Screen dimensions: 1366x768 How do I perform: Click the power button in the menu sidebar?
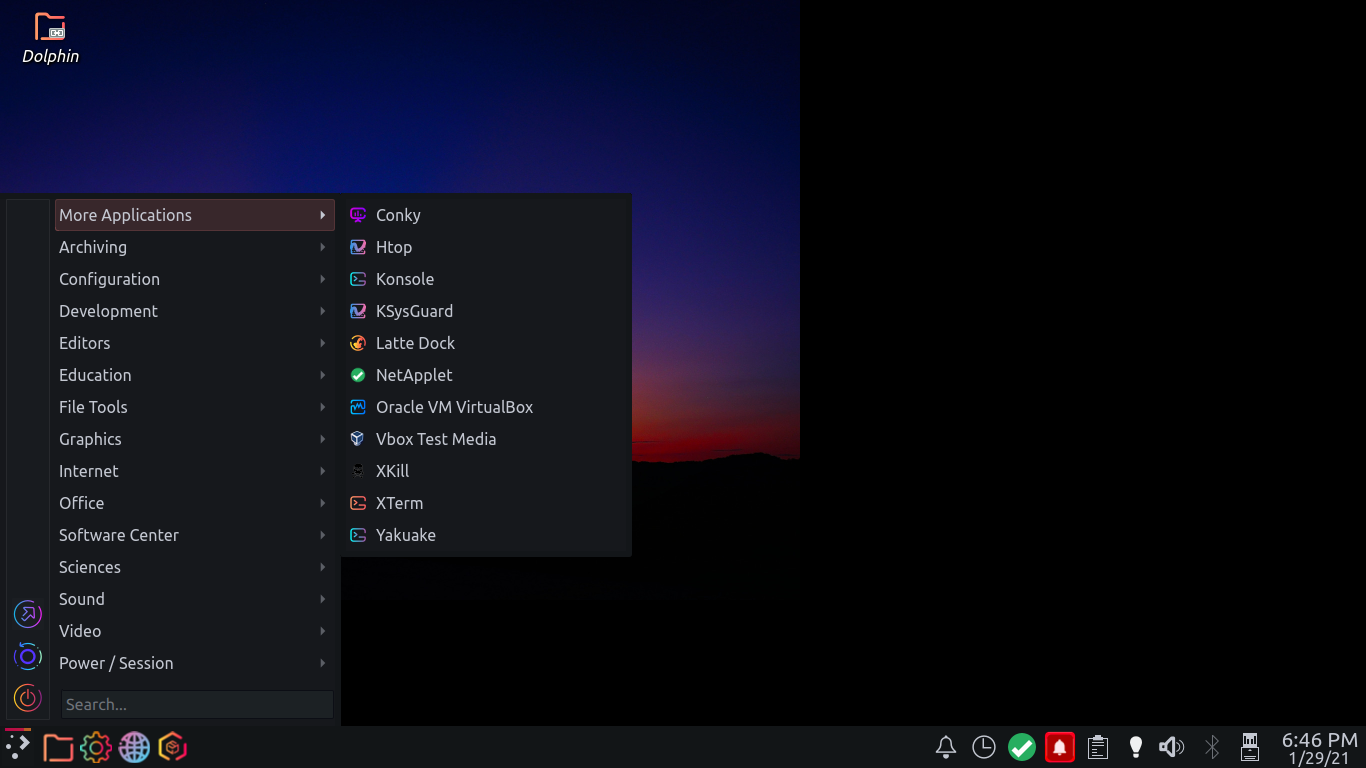28,698
